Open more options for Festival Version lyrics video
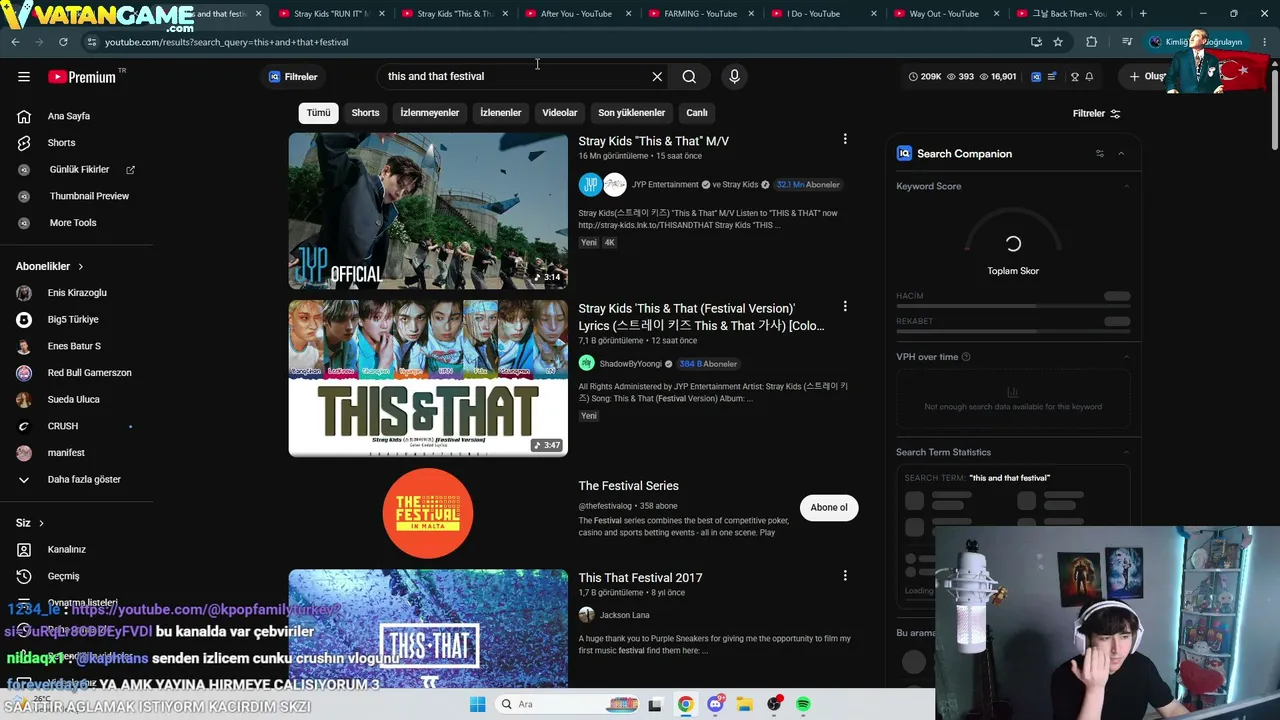The image size is (1280, 720). click(x=845, y=306)
